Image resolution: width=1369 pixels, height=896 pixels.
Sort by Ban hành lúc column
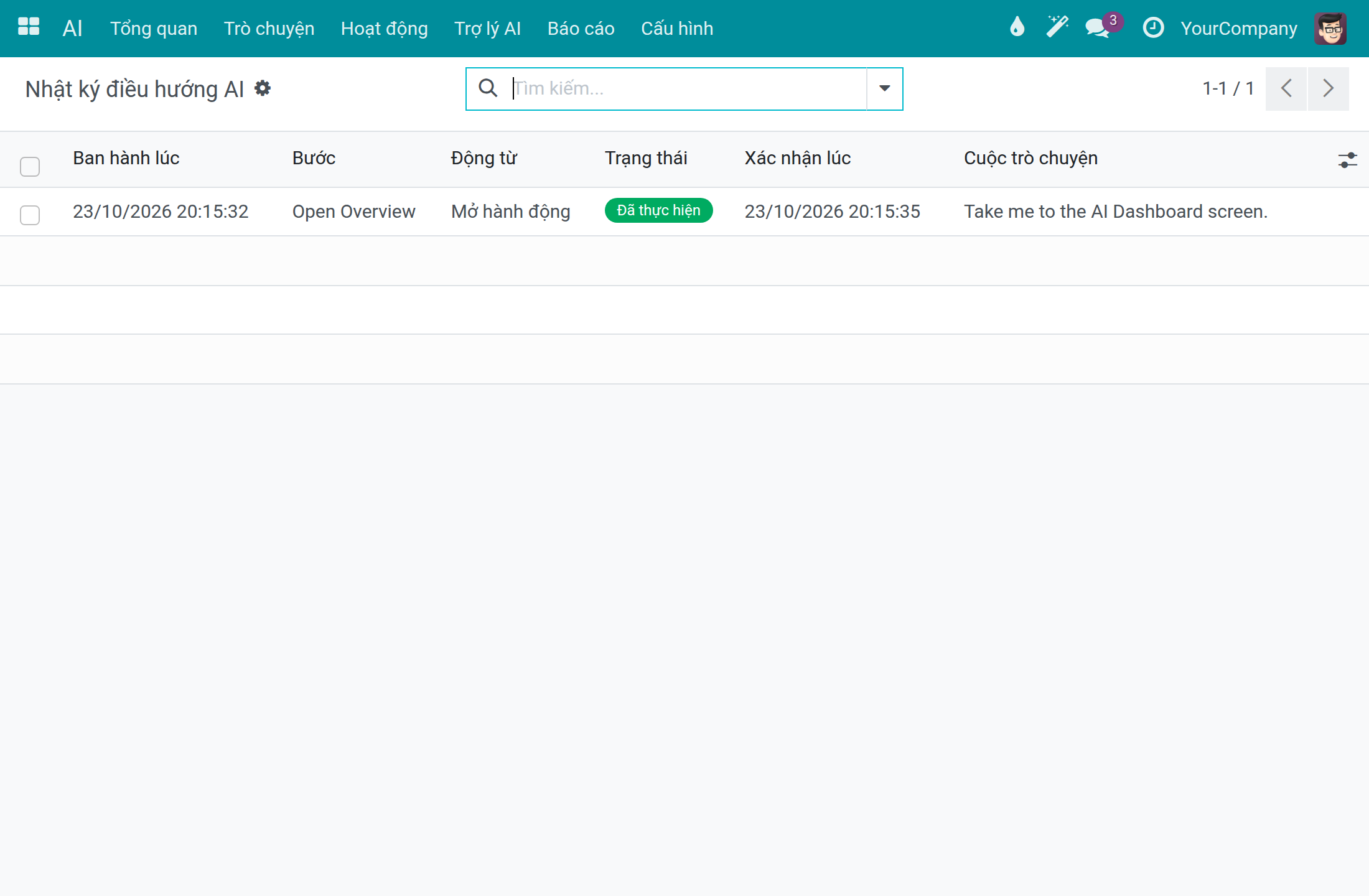click(126, 158)
